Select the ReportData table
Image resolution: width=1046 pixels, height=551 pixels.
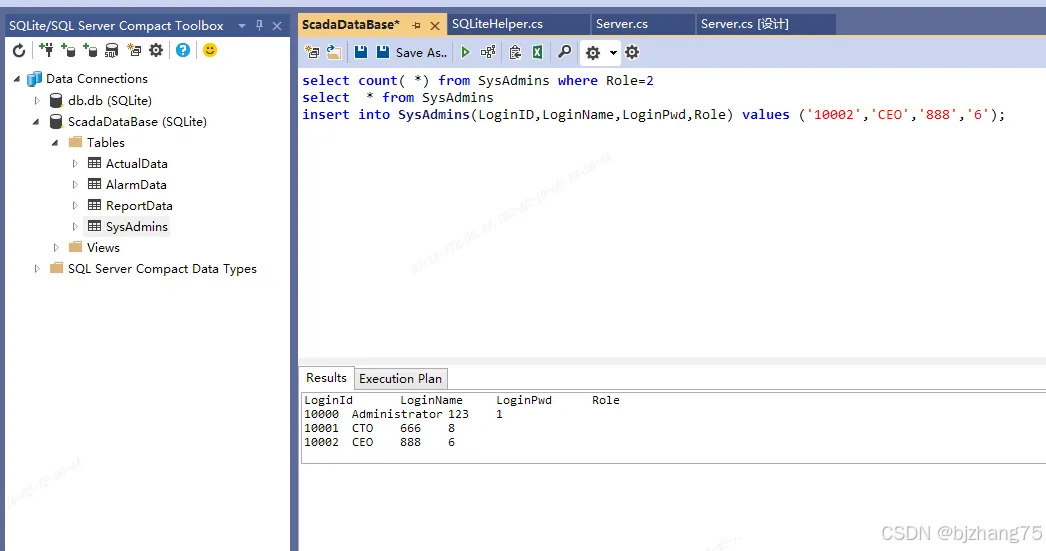click(x=139, y=205)
